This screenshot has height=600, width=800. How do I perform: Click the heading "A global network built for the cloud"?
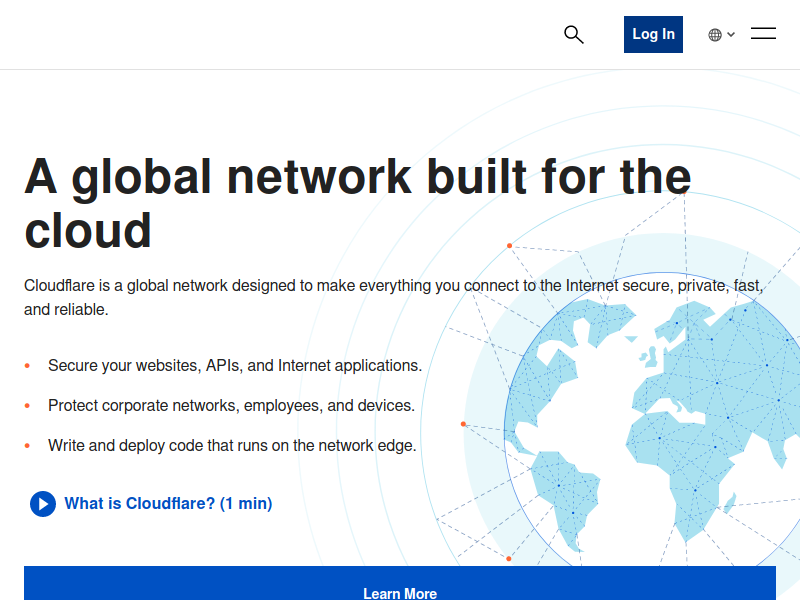pos(357,204)
